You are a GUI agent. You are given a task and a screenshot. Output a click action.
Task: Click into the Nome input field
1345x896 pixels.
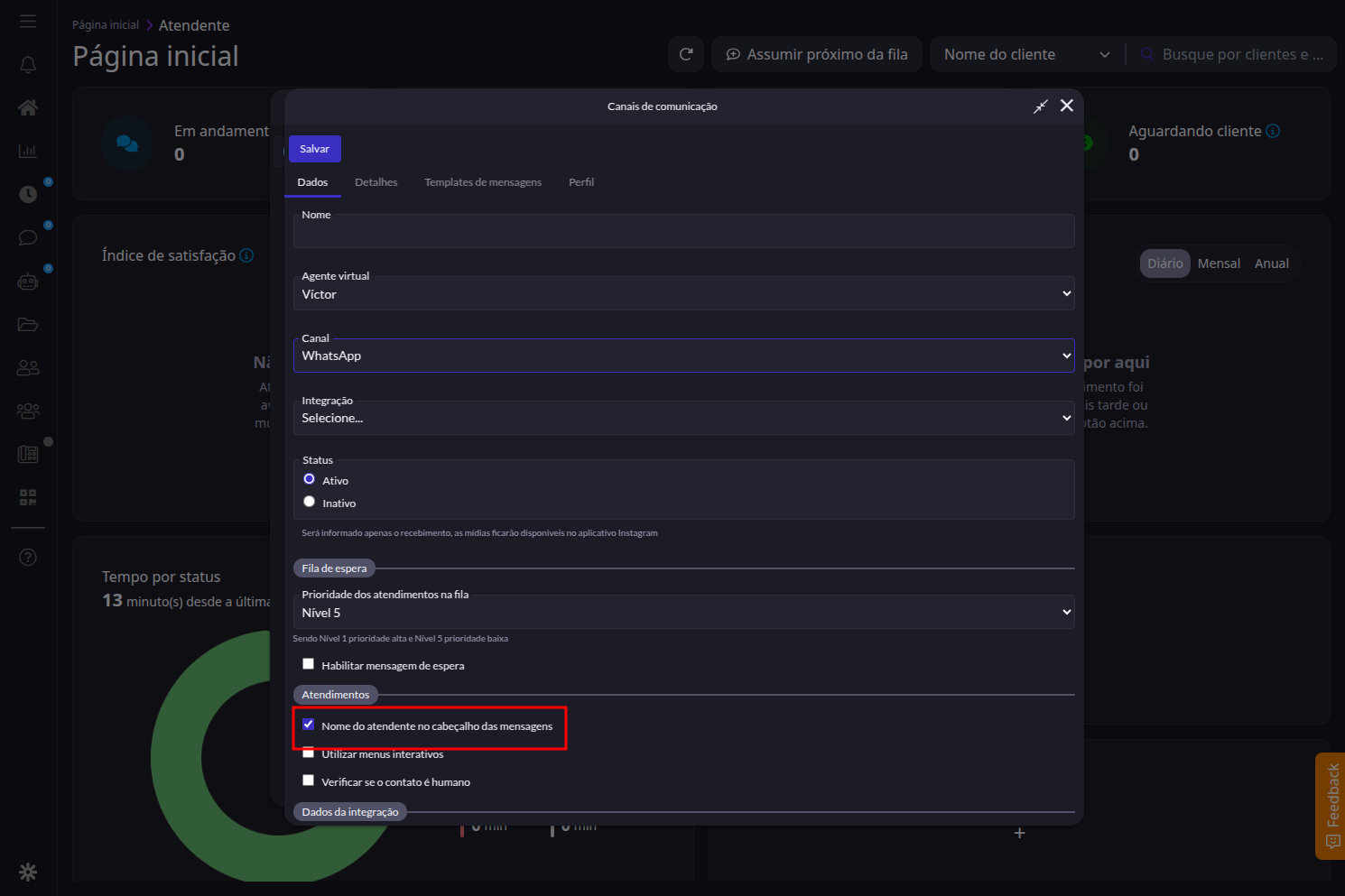683,231
